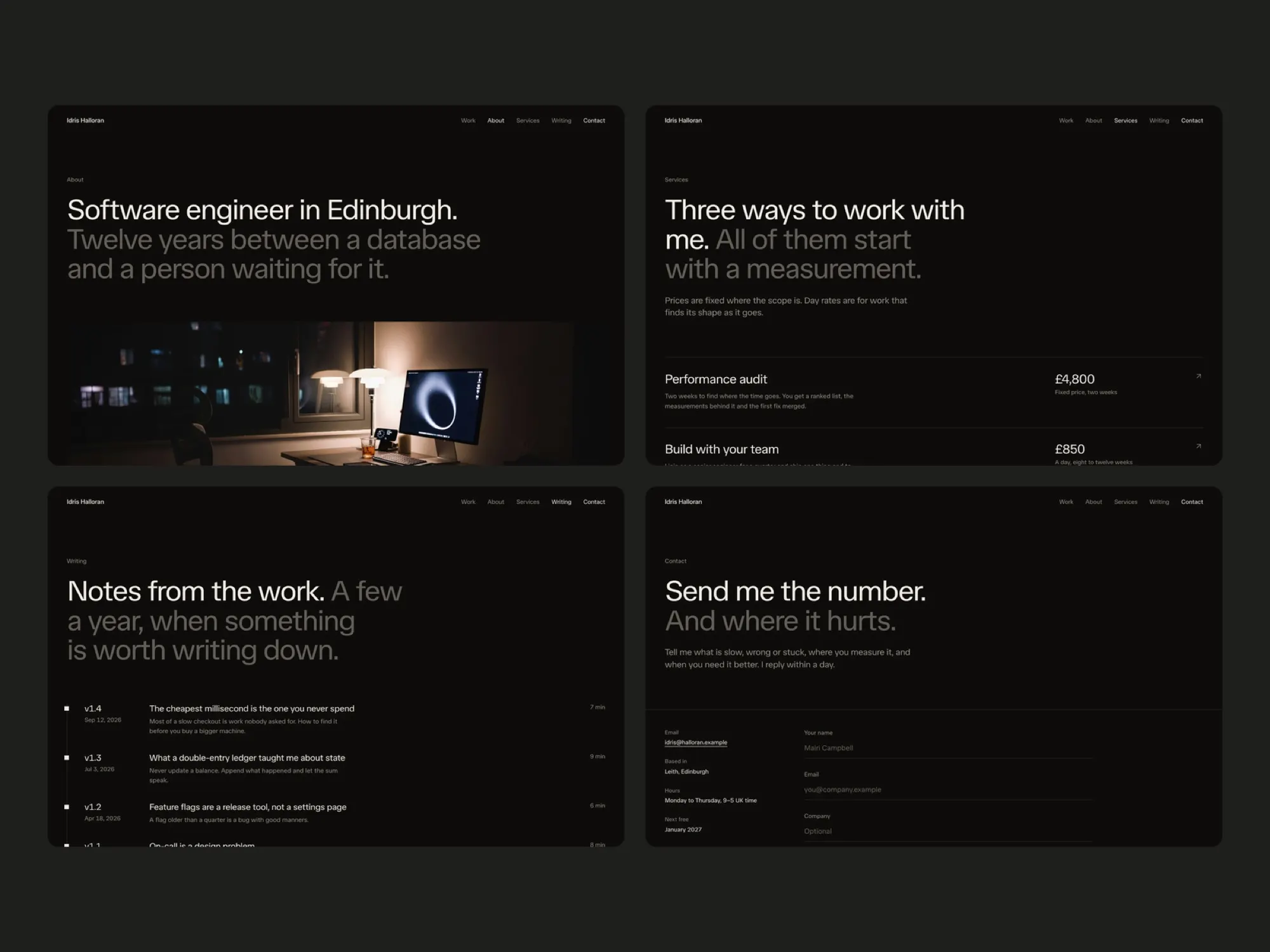1270x952 pixels.
Task: Open Work in the Services page navigation
Action: tap(1066, 121)
